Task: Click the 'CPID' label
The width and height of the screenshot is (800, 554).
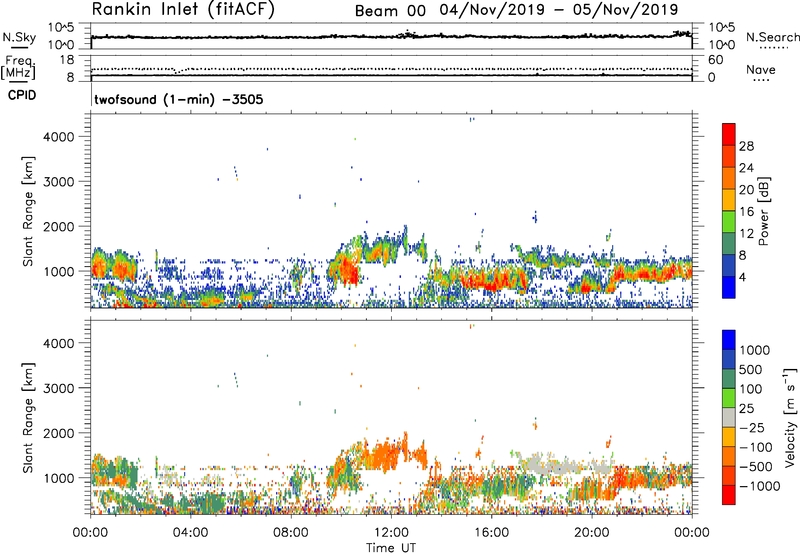Action: [22, 95]
